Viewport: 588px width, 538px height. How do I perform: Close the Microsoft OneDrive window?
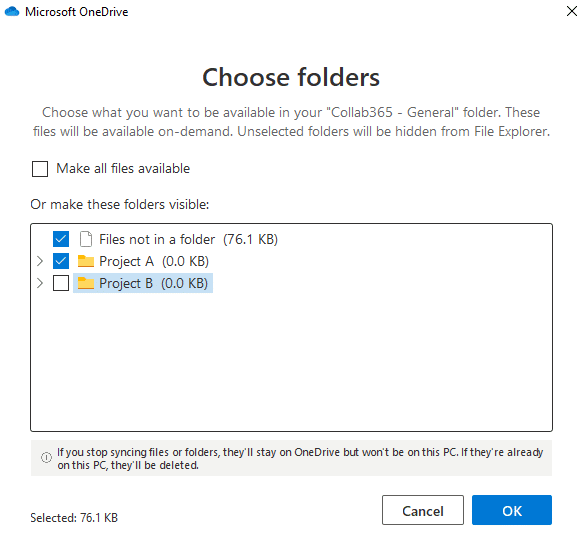[572, 11]
